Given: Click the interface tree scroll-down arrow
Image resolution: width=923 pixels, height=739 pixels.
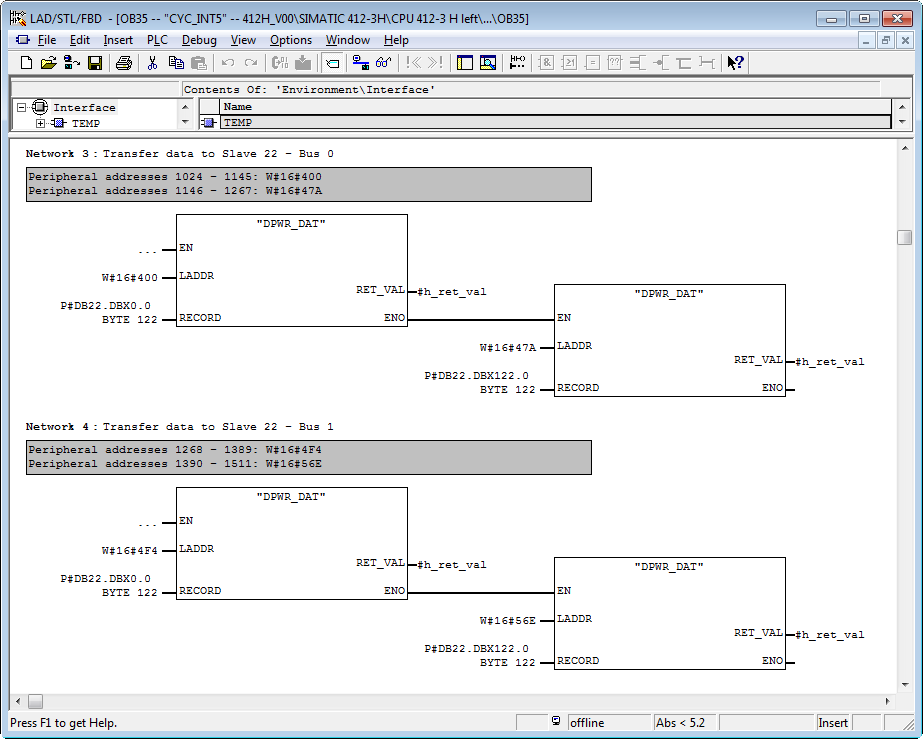Looking at the screenshot, I should coord(184,122).
